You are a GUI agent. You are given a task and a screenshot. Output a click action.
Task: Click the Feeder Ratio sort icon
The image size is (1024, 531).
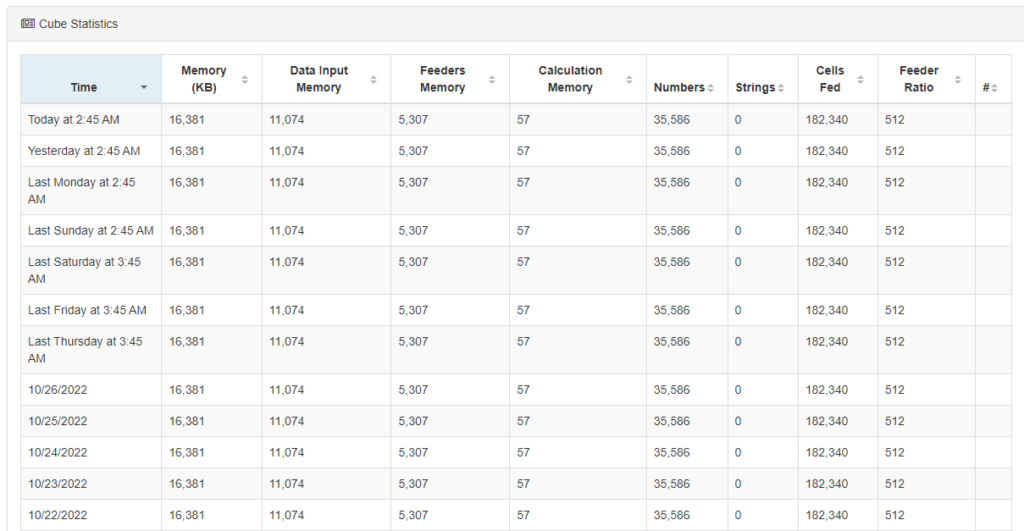[x=958, y=79]
